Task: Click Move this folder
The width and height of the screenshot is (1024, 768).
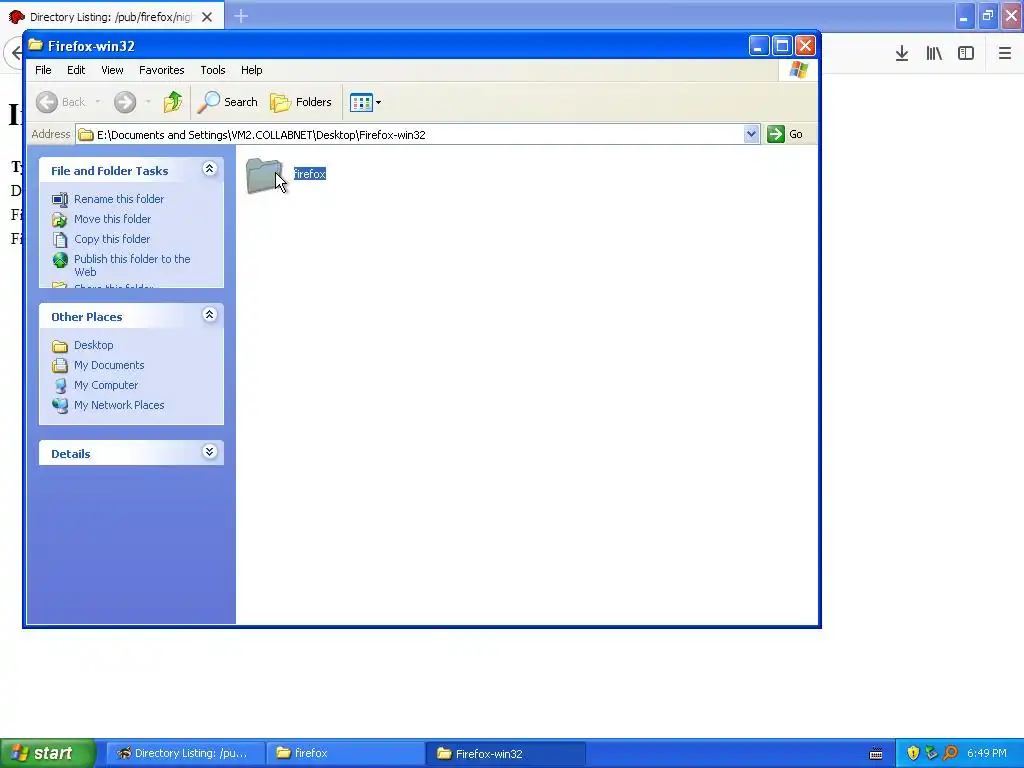Action: click(x=112, y=219)
